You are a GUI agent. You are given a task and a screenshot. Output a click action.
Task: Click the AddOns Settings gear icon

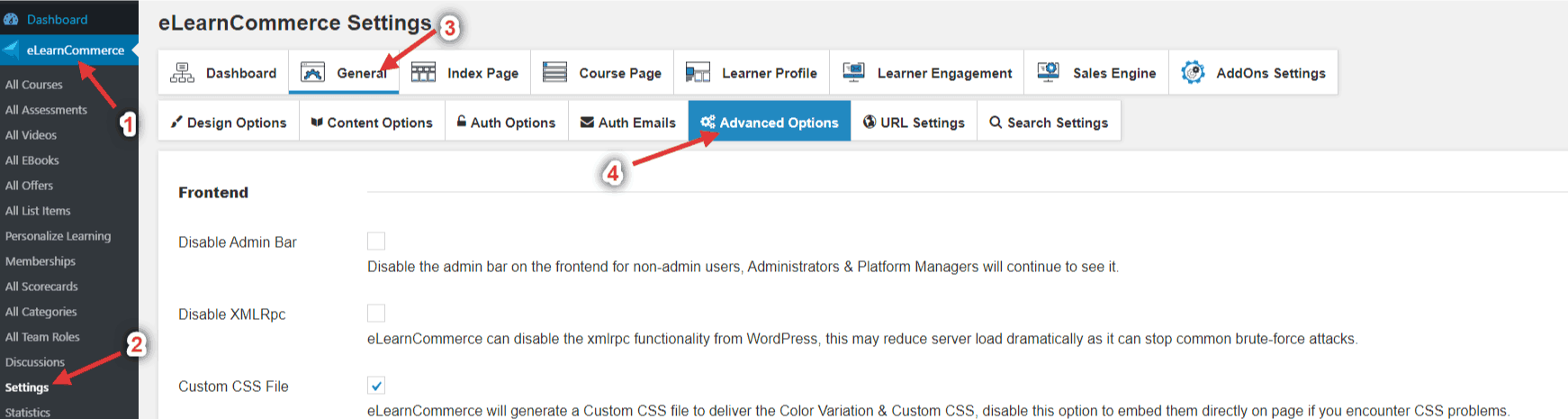point(1193,72)
